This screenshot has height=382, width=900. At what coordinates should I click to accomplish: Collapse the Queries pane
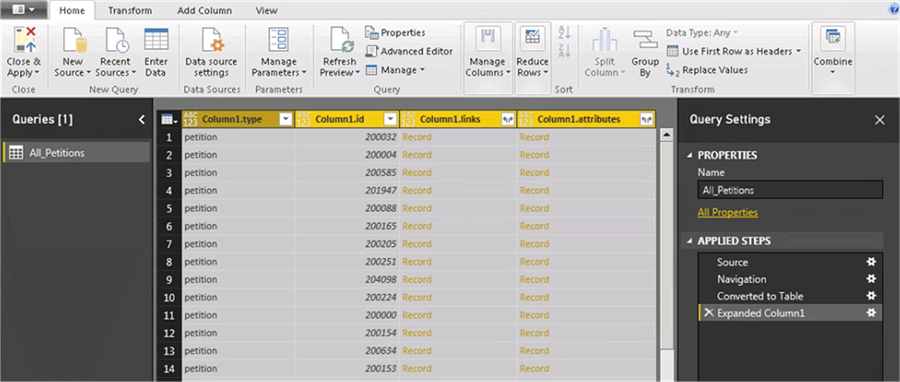[142, 119]
